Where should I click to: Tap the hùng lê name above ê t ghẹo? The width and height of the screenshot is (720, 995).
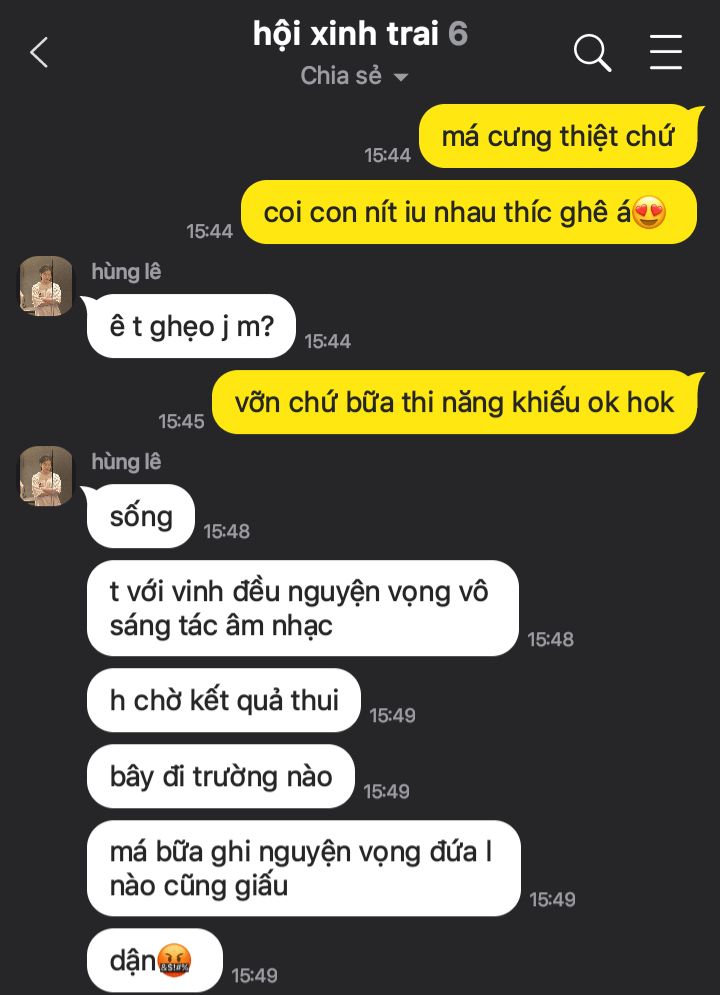coord(126,272)
